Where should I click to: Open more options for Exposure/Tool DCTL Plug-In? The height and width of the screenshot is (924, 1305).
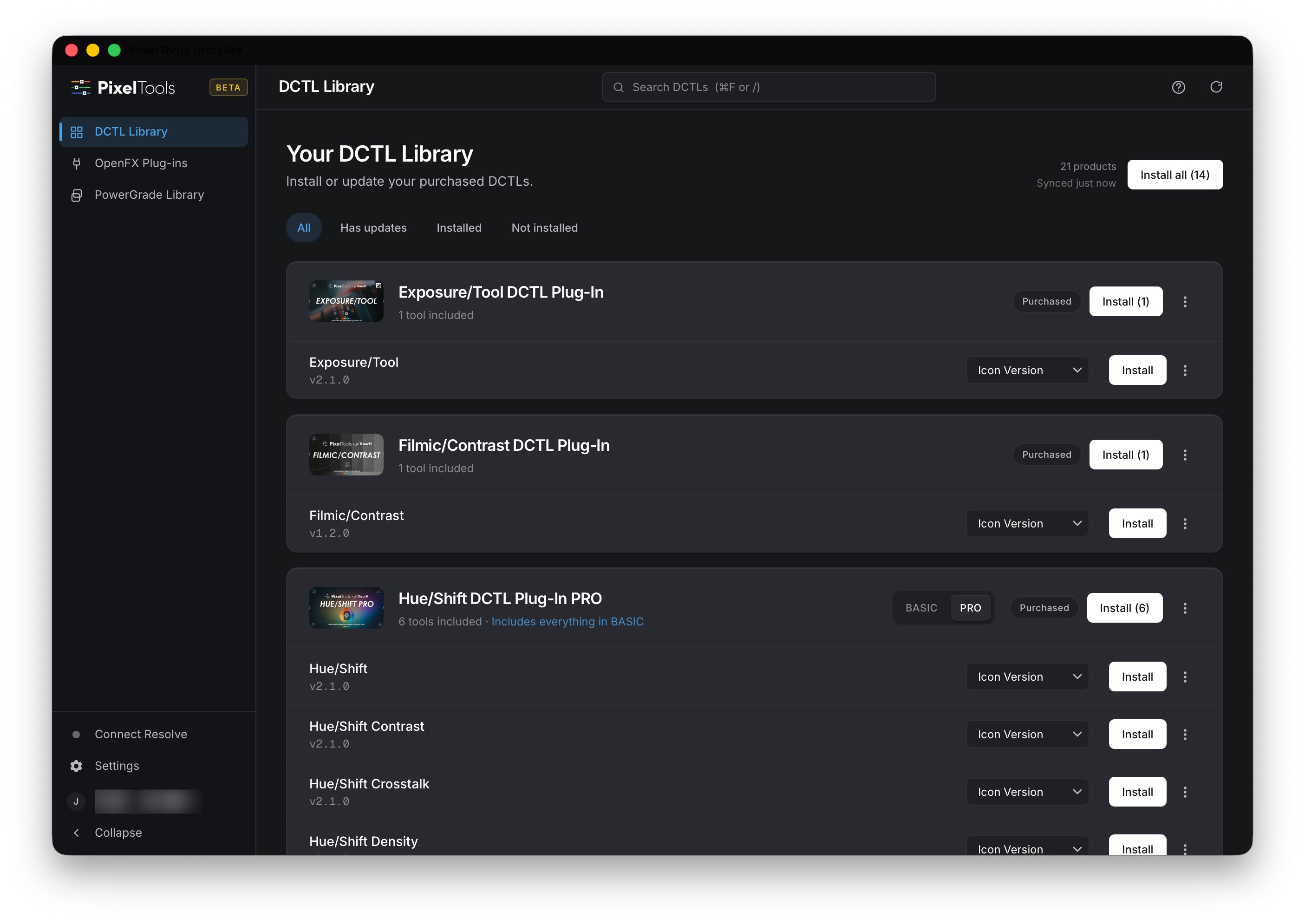[x=1185, y=301]
